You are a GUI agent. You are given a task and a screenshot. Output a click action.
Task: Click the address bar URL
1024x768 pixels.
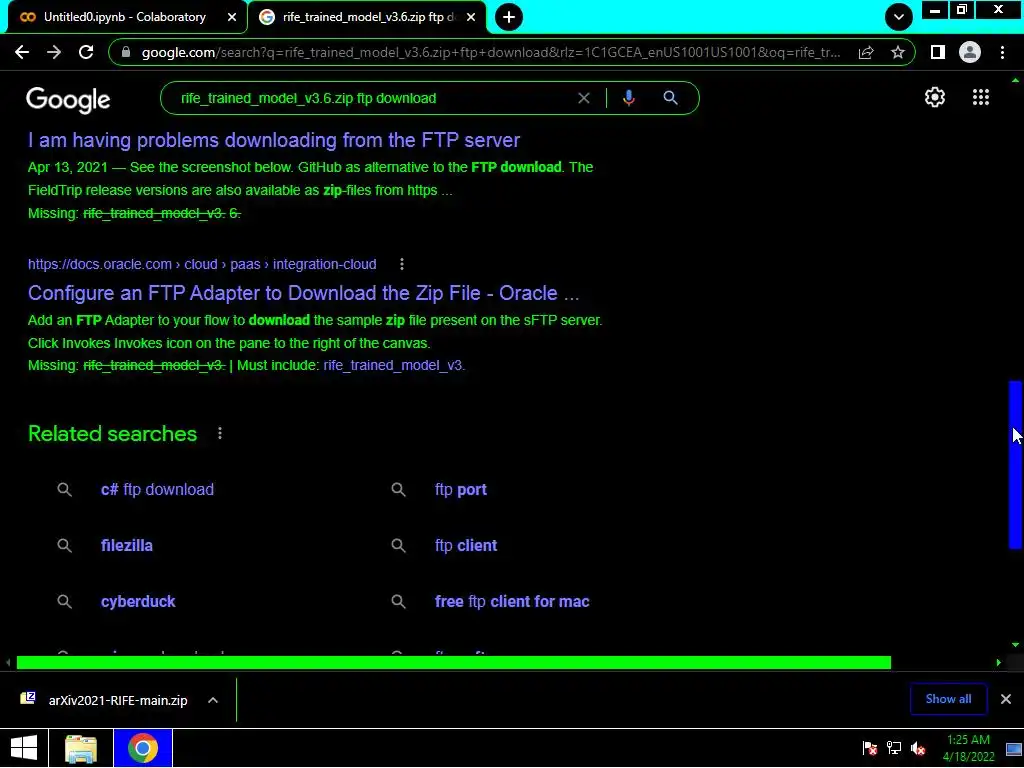pyautogui.click(x=491, y=52)
